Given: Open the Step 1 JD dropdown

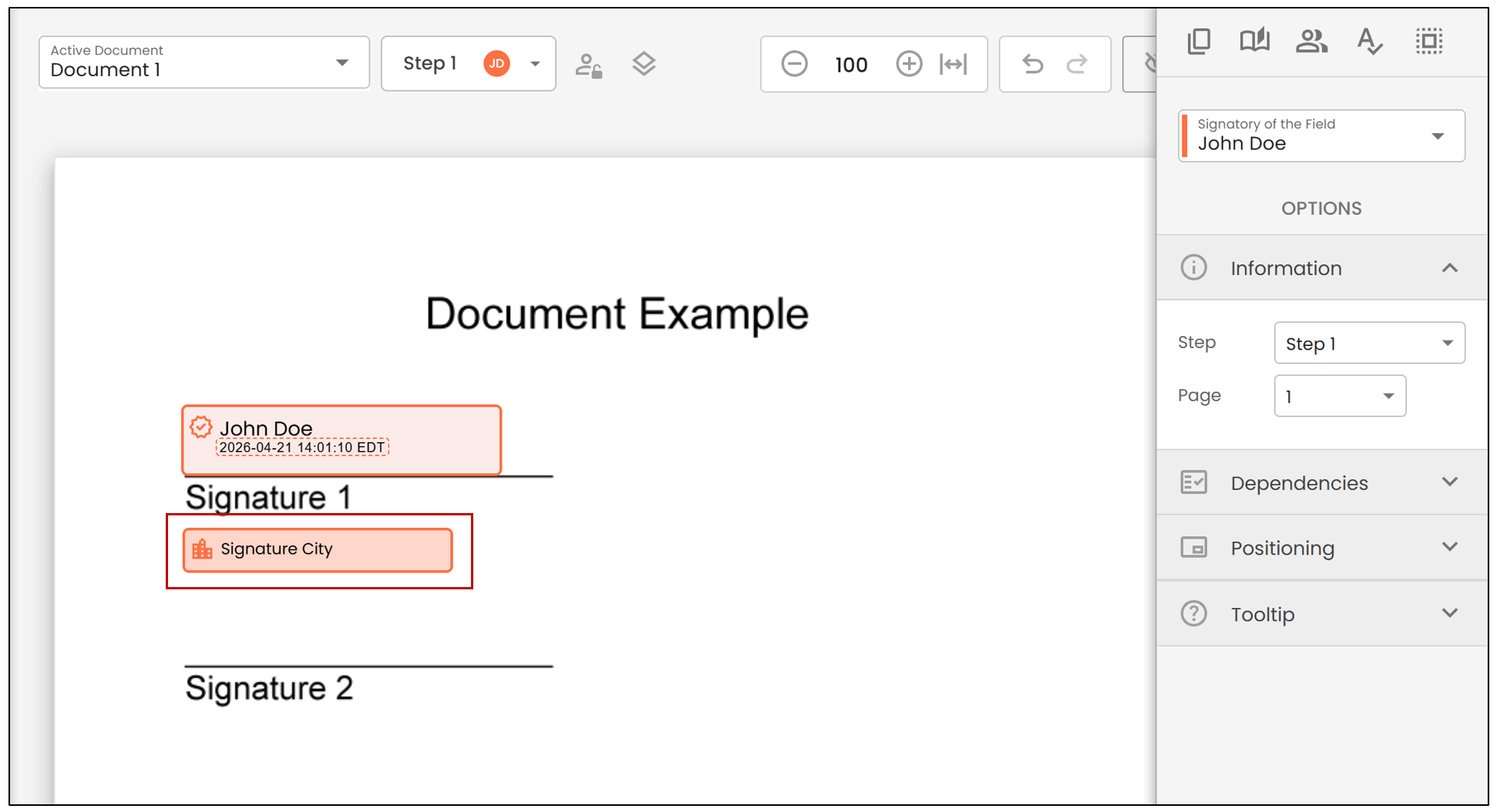Looking at the screenshot, I should (x=469, y=63).
